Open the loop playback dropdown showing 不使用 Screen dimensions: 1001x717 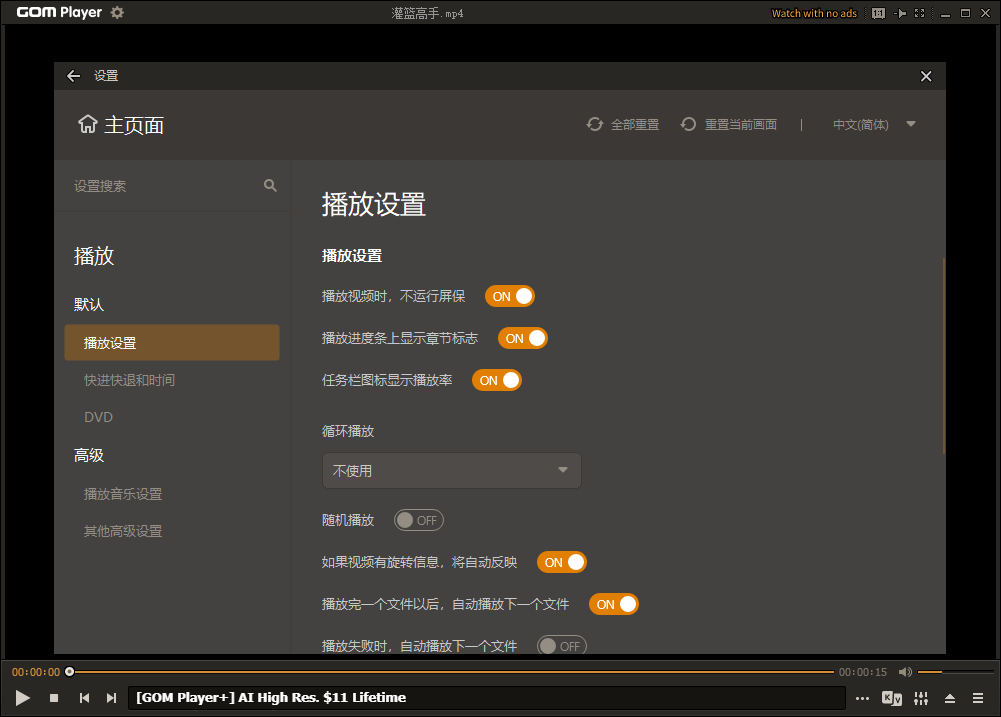[x=451, y=470]
